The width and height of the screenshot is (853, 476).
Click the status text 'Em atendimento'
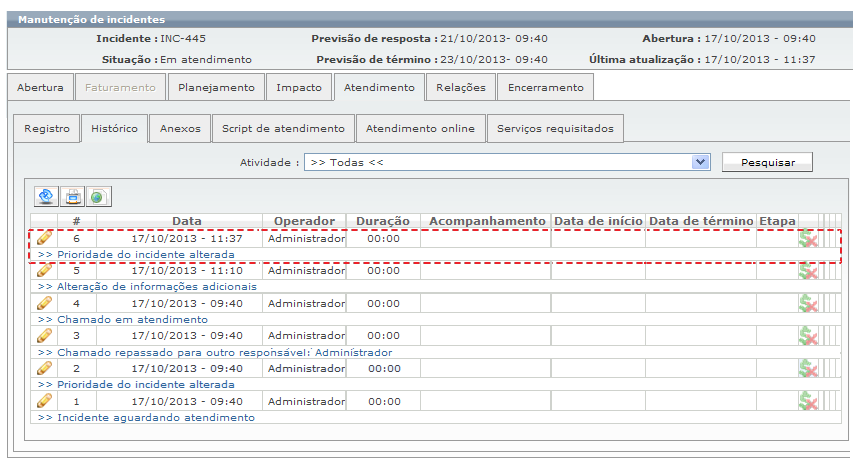tap(206, 59)
